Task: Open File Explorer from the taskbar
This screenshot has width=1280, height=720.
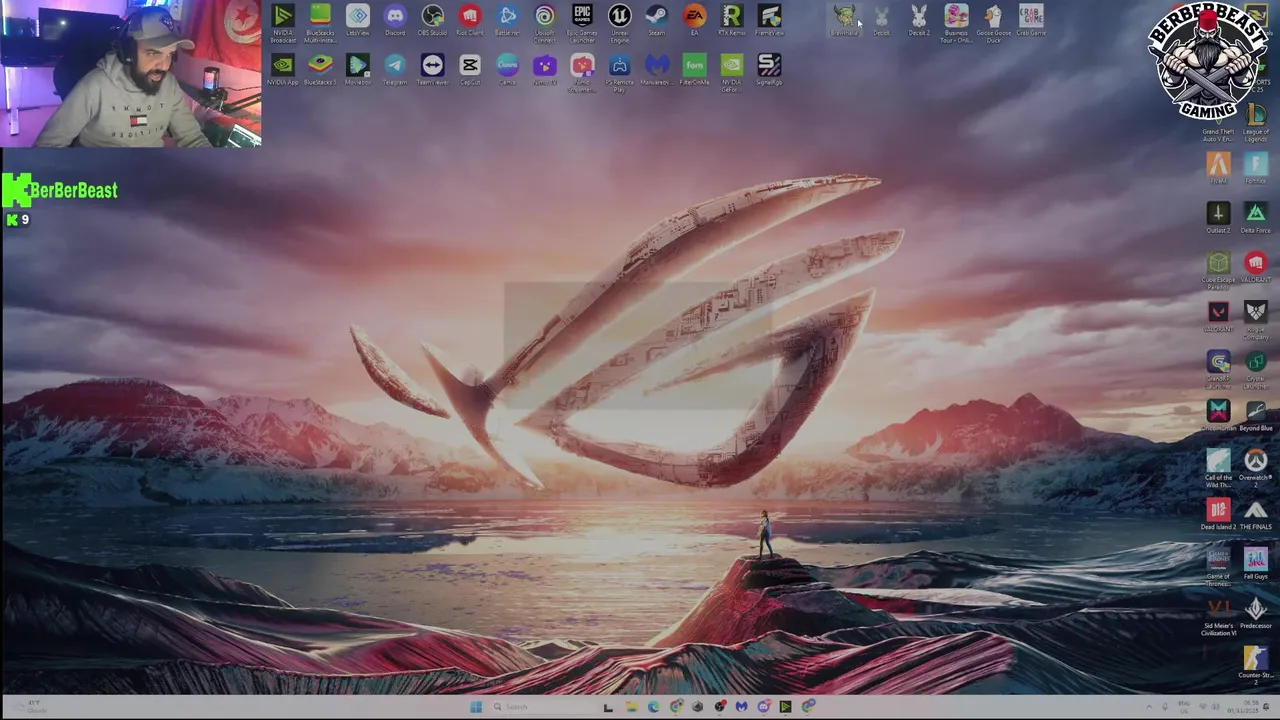Action: pyautogui.click(x=631, y=707)
